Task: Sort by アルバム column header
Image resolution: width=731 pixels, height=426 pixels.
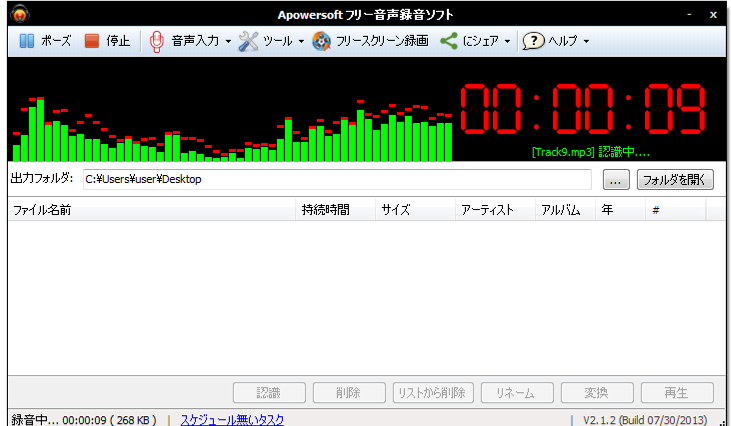Action: 565,210
